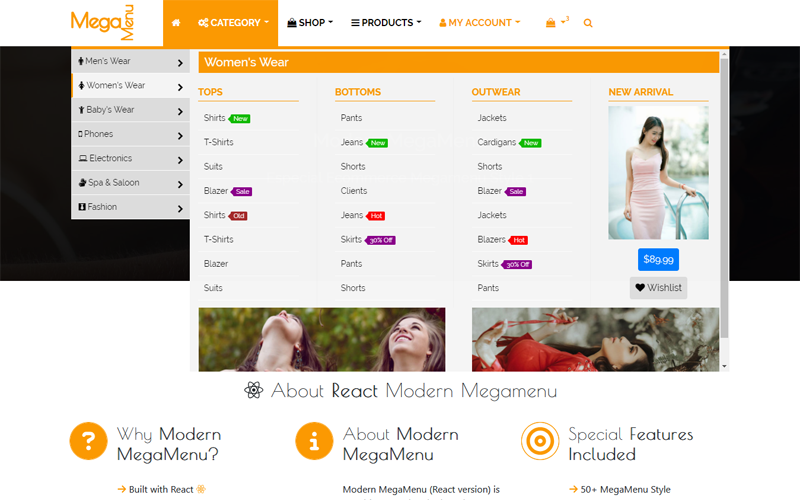Open first Jackets link under Outwear
Image resolution: width=800 pixels, height=500 pixels.
[492, 118]
